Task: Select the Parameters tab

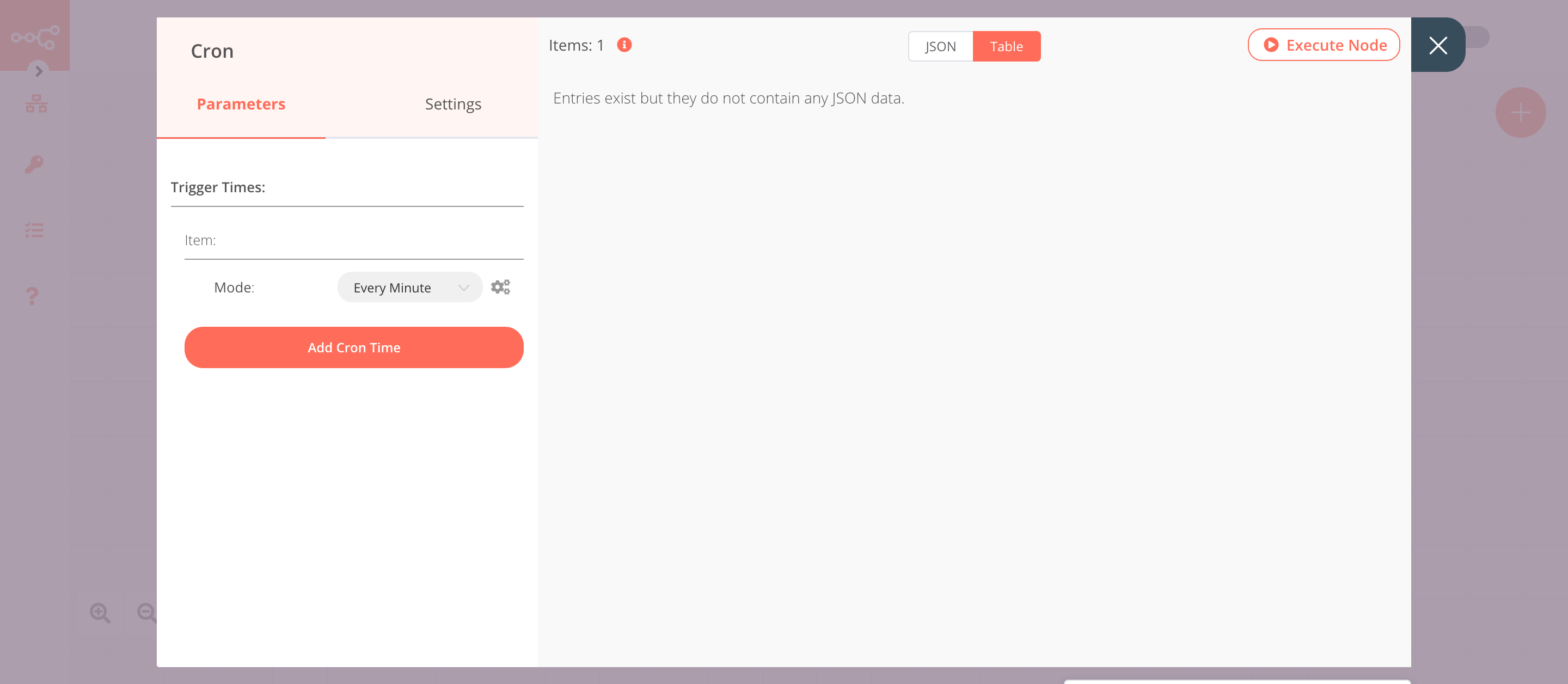Action: tap(241, 103)
